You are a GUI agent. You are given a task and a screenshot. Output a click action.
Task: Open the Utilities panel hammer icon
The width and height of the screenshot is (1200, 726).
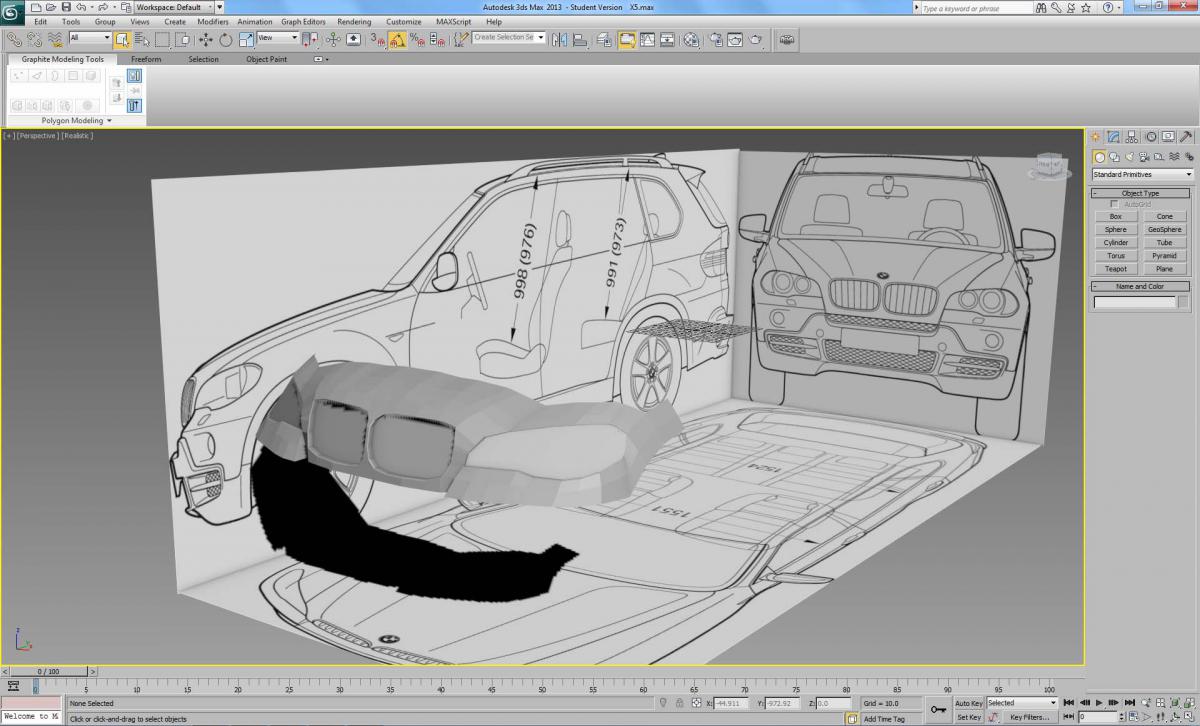tap(1186, 137)
